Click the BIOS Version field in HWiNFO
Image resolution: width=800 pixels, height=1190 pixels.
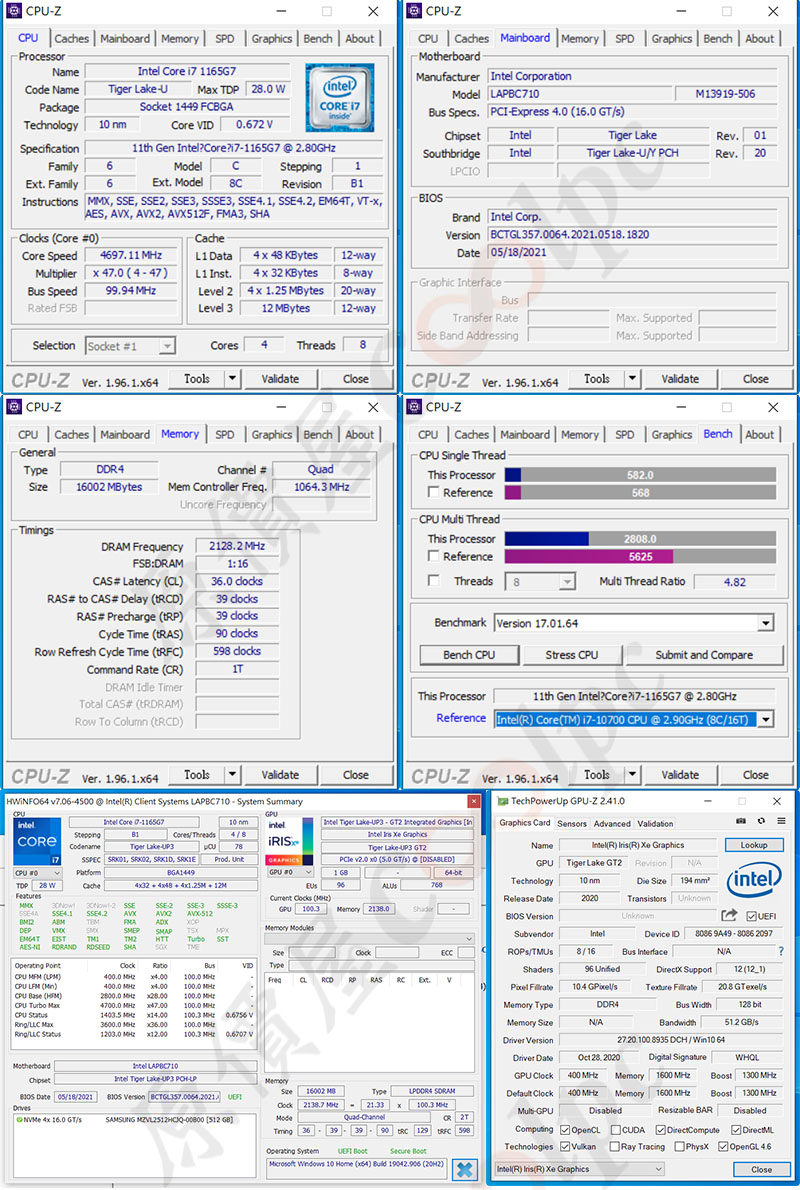184,1097
